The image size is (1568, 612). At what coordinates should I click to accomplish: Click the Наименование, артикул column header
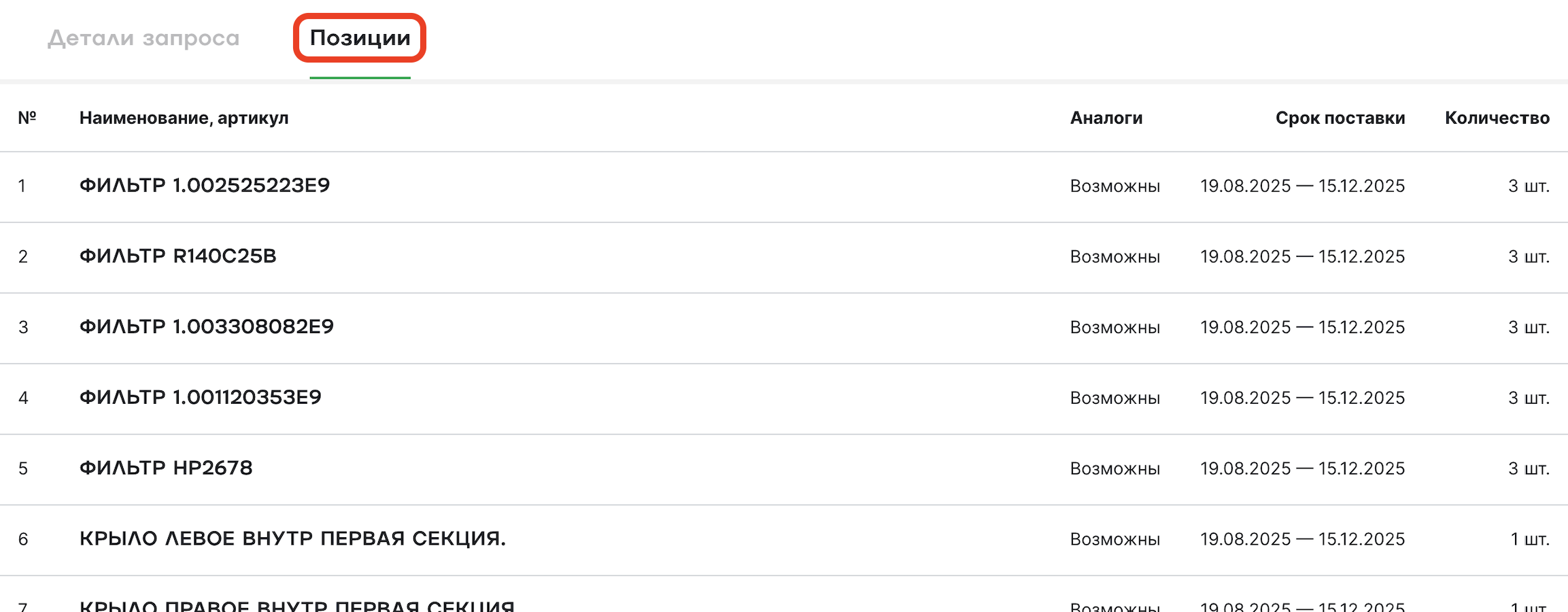184,118
